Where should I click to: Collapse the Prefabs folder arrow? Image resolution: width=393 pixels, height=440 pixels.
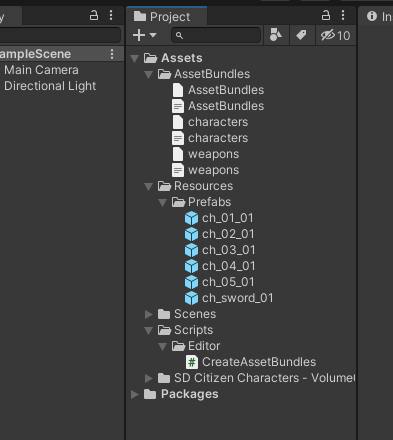pyautogui.click(x=163, y=203)
